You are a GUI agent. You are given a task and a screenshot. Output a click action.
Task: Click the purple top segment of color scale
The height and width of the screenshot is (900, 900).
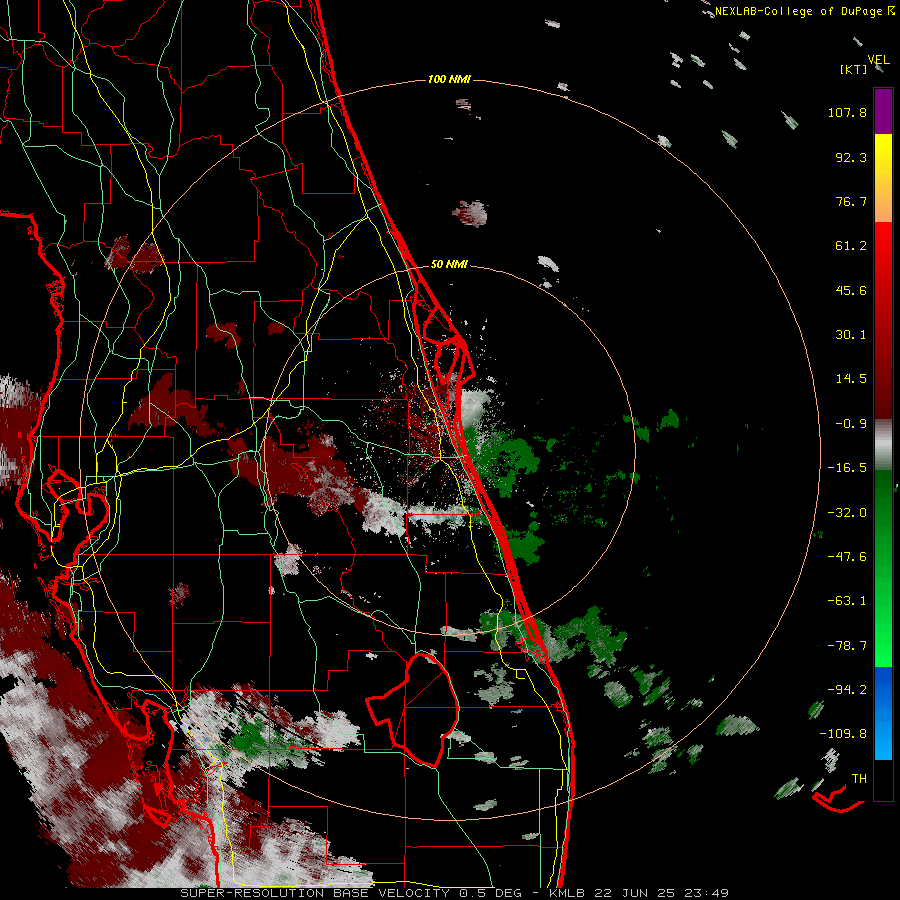point(883,111)
